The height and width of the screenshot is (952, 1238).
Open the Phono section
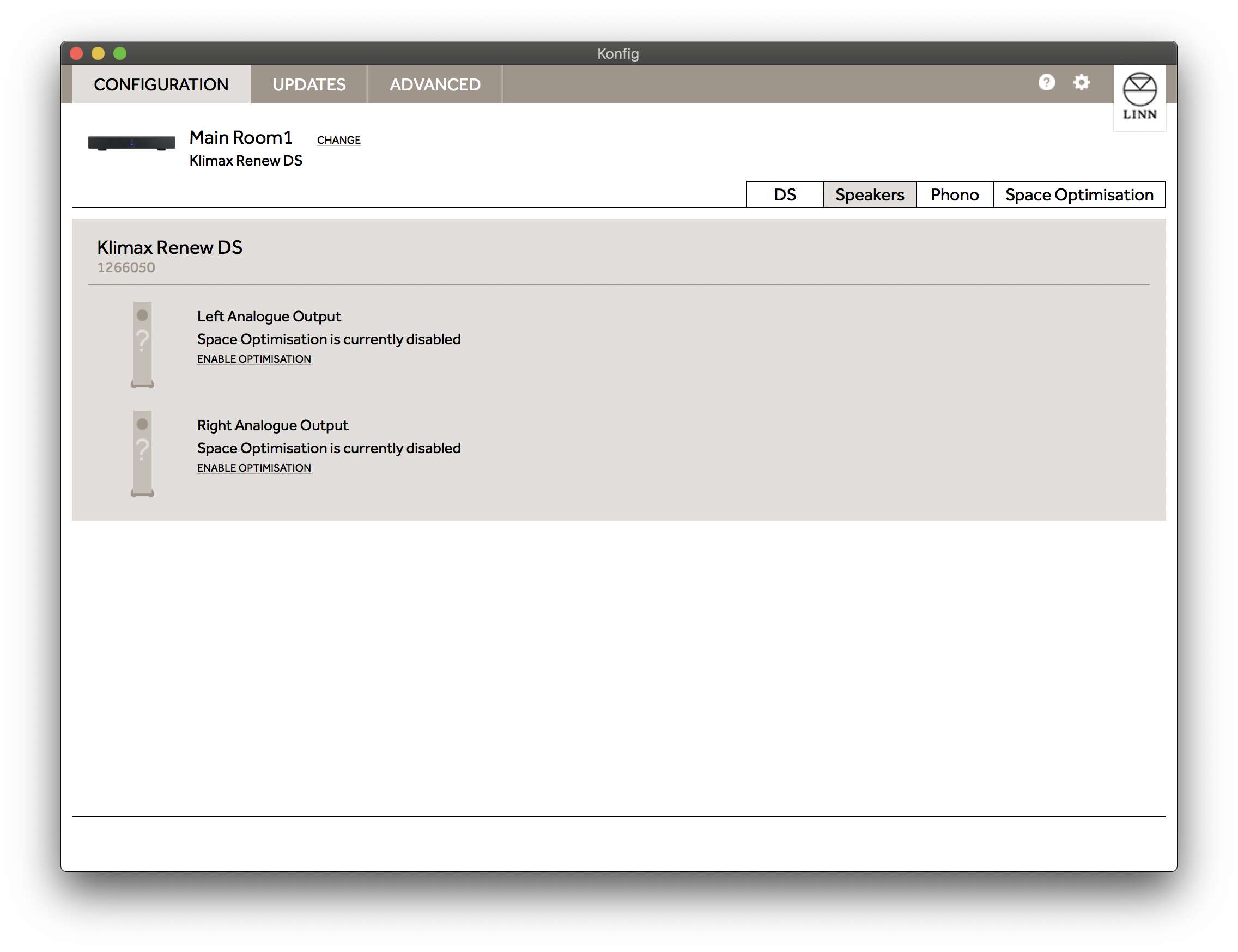click(x=954, y=195)
